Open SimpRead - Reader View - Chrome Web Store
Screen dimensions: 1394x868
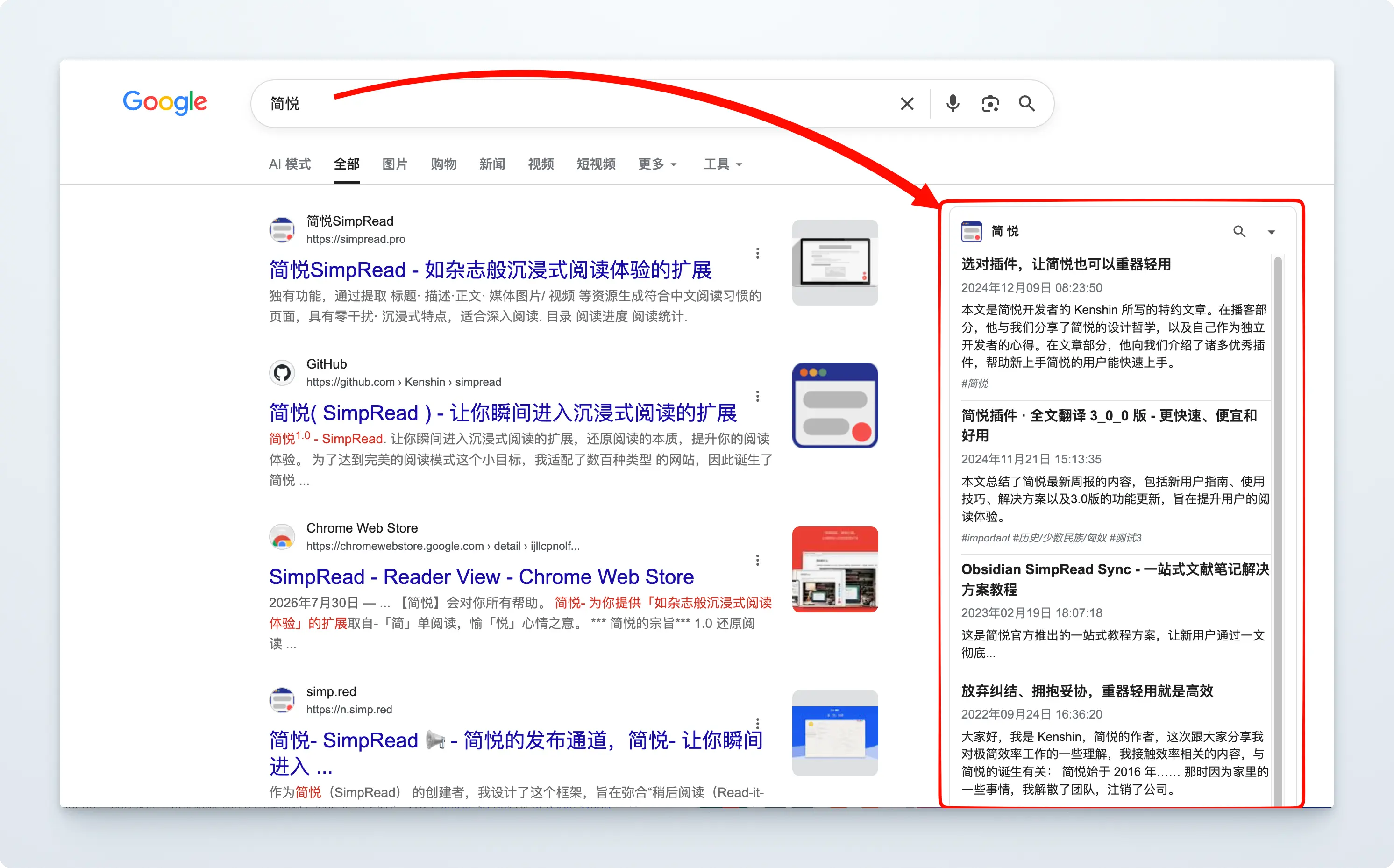click(x=482, y=577)
